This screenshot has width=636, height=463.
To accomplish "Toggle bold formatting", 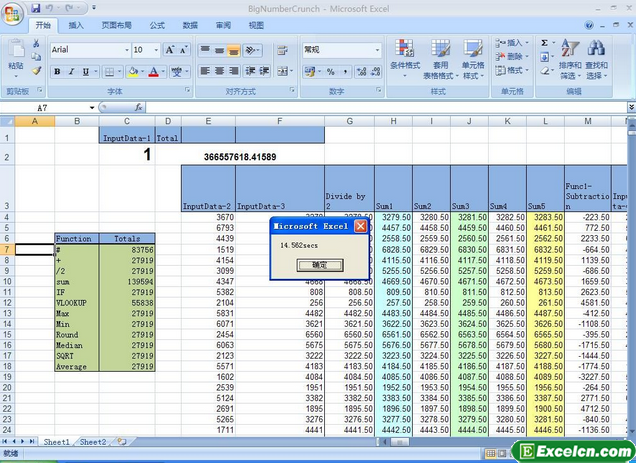I will (57, 72).
